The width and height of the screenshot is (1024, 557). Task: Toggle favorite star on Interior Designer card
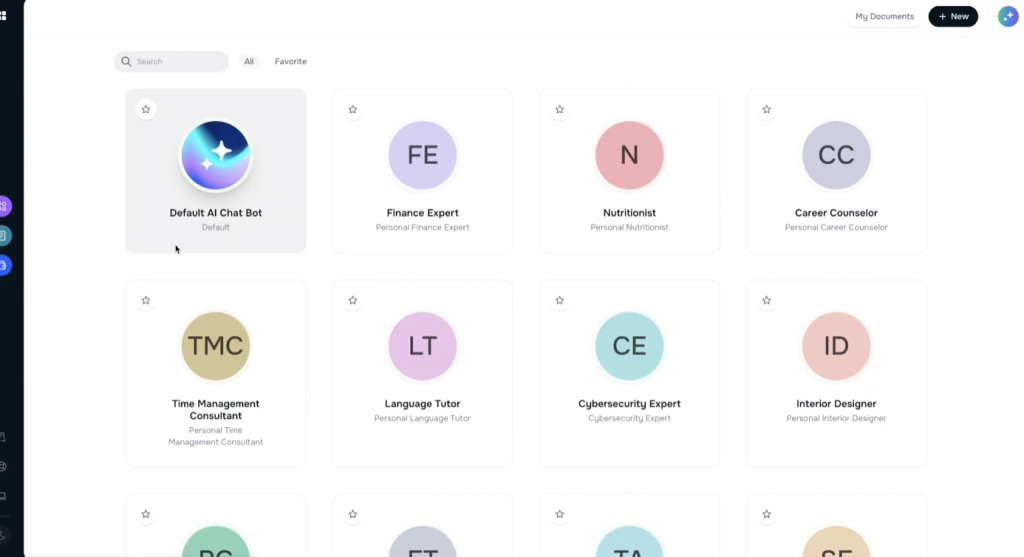point(767,300)
